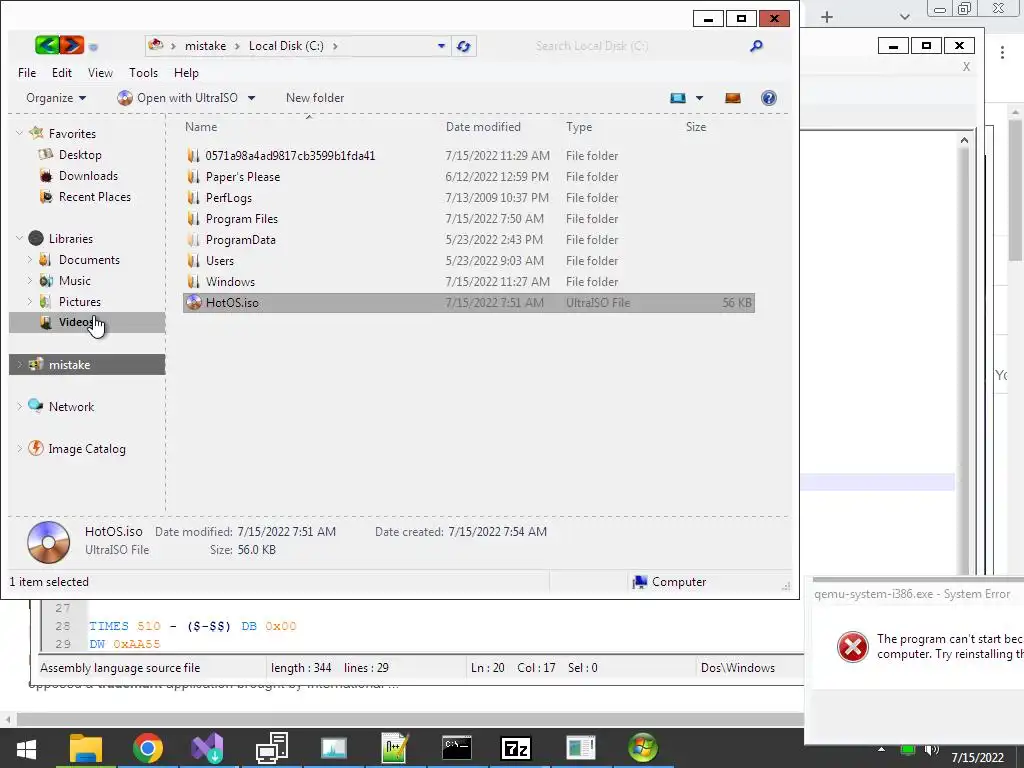Open the 7z taskbar icon
Image resolution: width=1024 pixels, height=768 pixels.
pyautogui.click(x=516, y=748)
